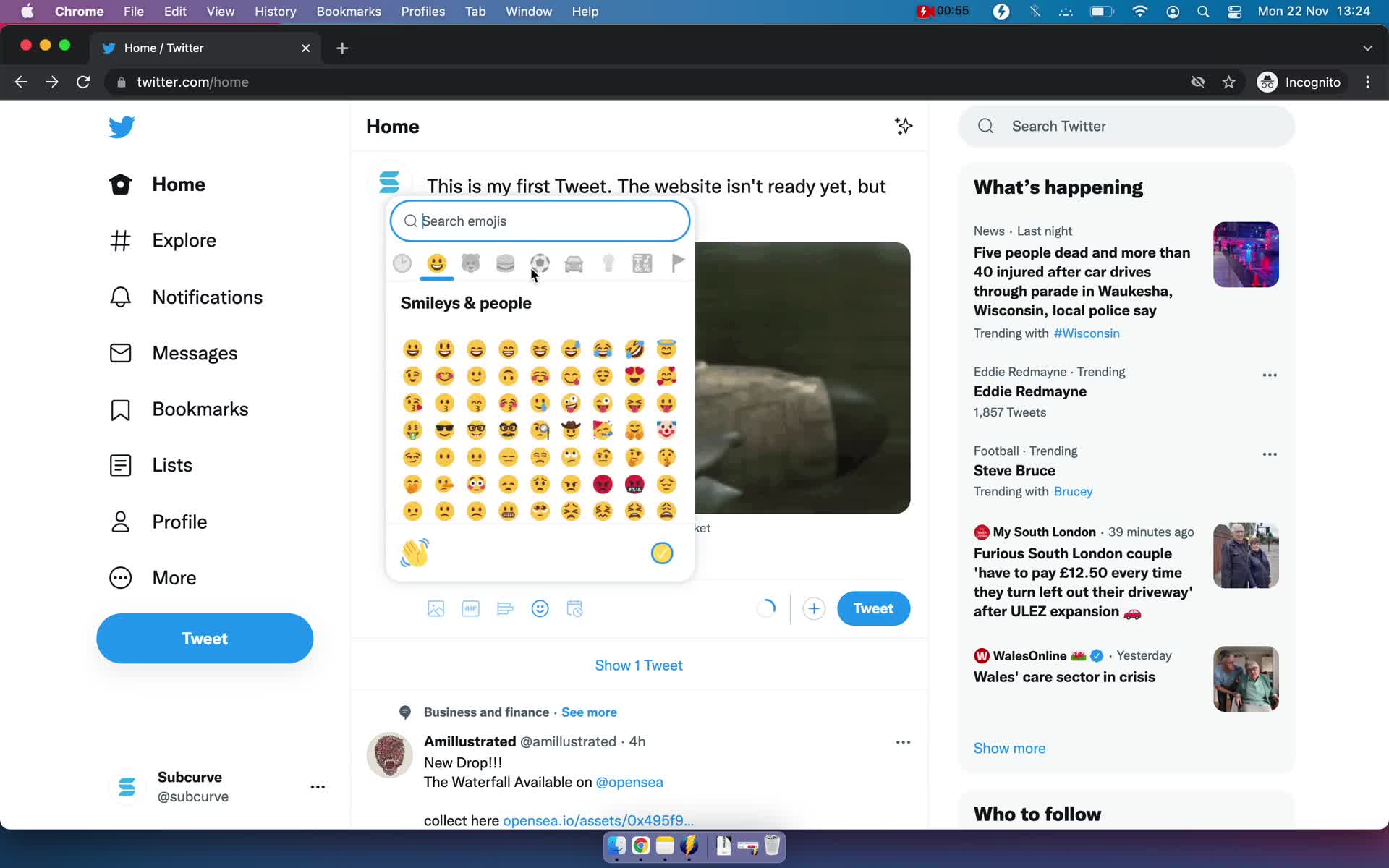Insert the halo angel face emoji
Viewport: 1389px width, 868px height.
[x=666, y=349]
